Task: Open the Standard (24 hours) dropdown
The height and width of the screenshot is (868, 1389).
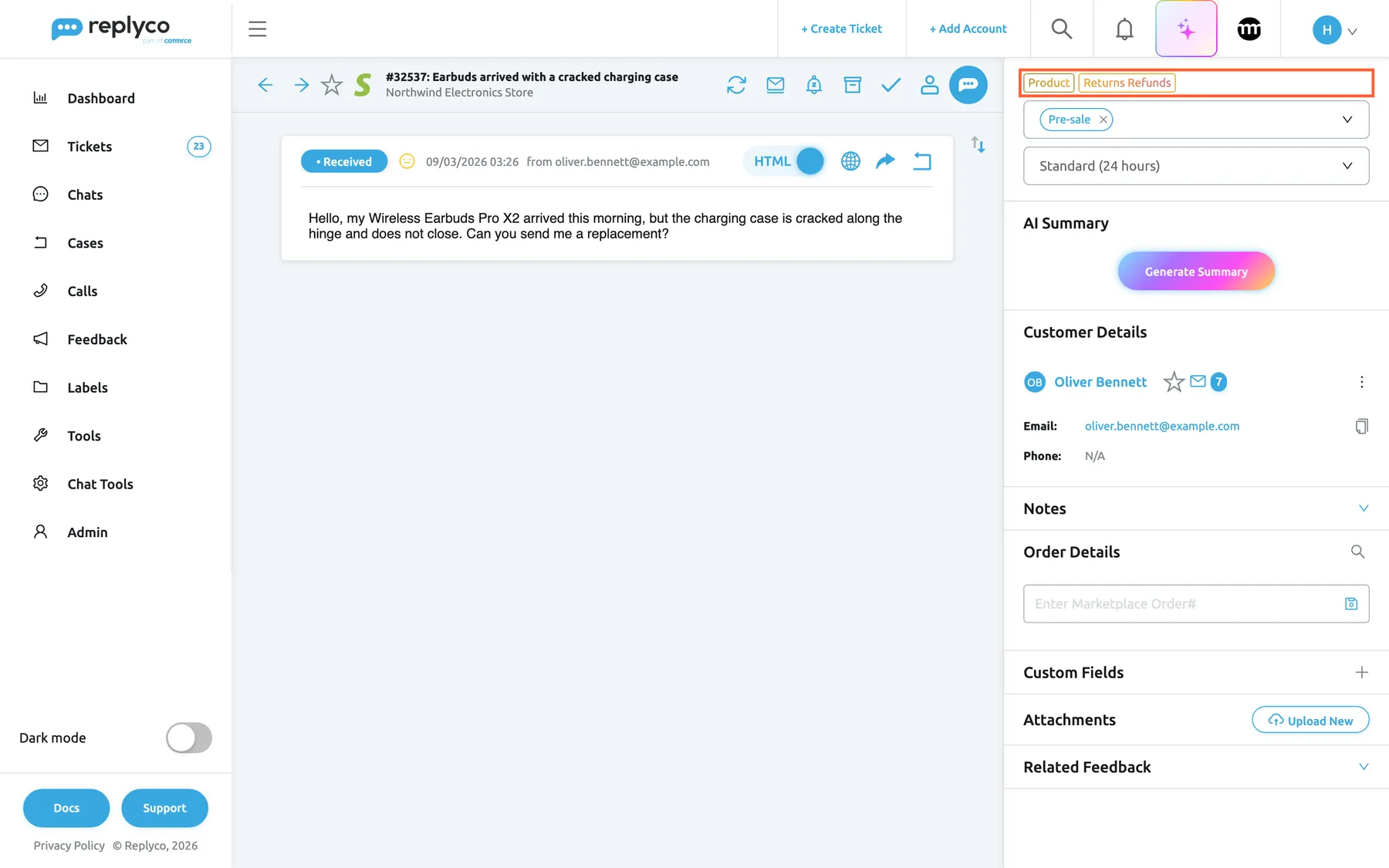Action: [x=1196, y=166]
